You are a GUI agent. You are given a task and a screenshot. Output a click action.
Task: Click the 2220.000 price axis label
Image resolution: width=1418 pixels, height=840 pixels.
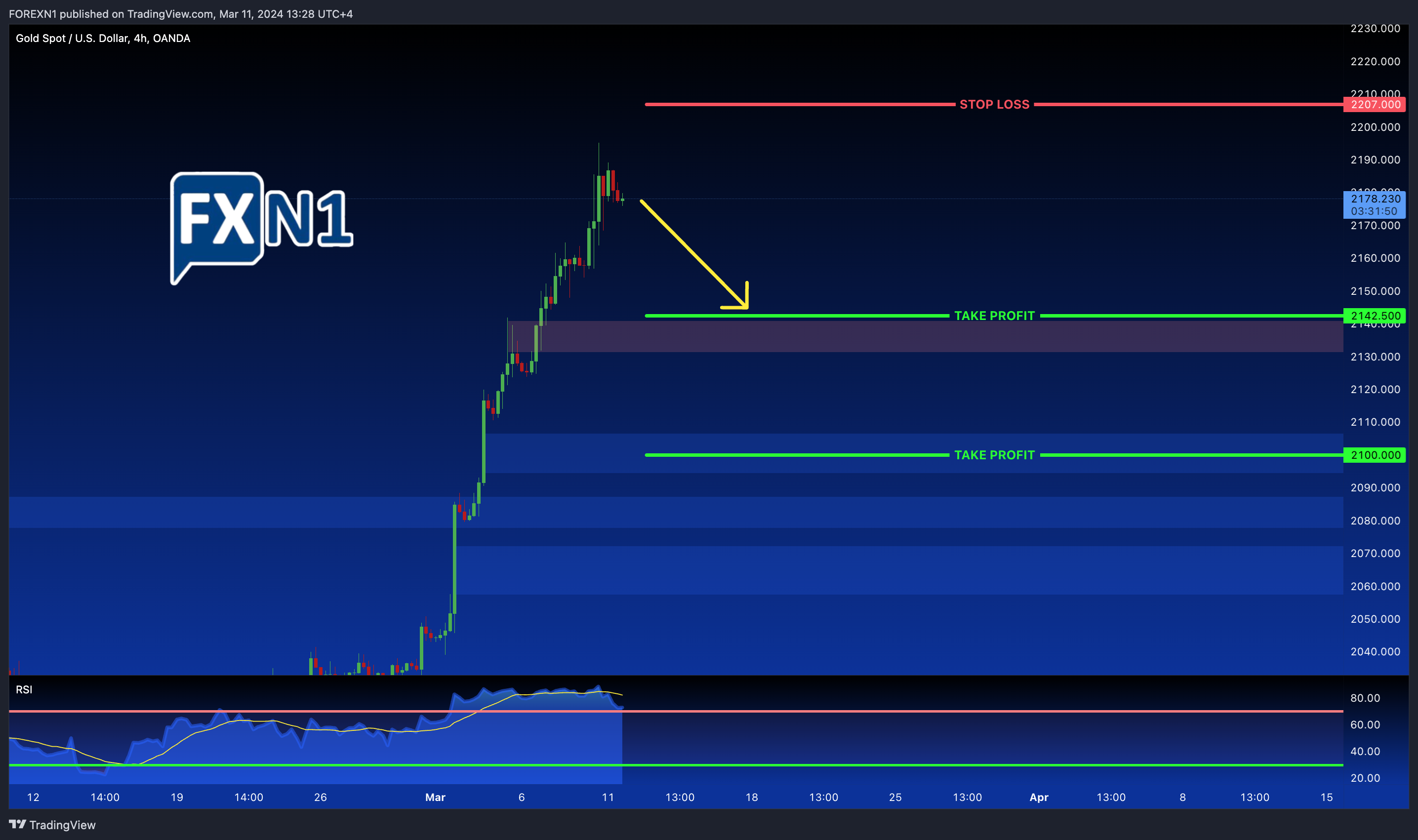pyautogui.click(x=1375, y=61)
